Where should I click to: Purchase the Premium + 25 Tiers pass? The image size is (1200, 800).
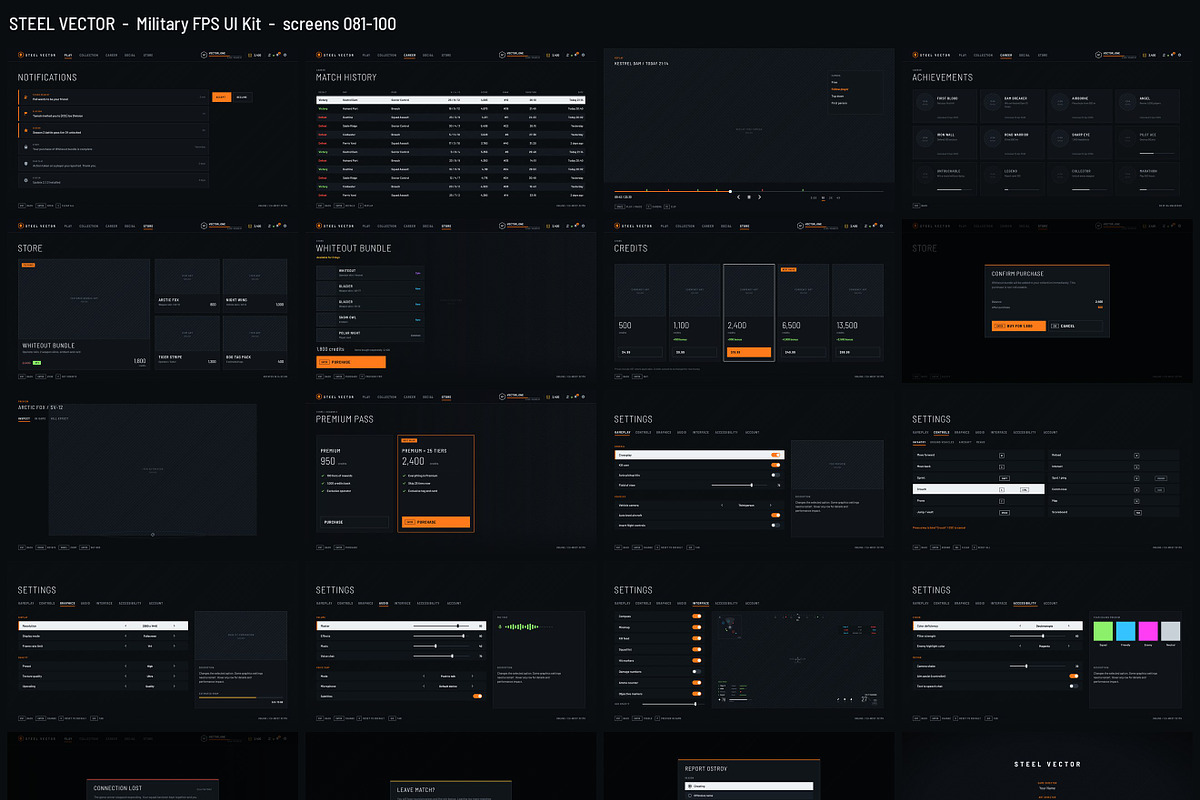pos(435,522)
